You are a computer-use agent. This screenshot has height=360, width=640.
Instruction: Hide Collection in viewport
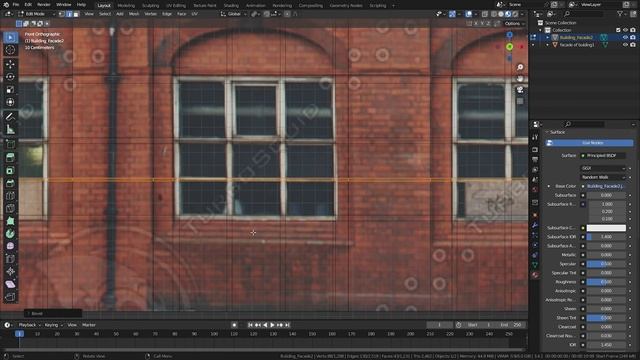[625, 30]
